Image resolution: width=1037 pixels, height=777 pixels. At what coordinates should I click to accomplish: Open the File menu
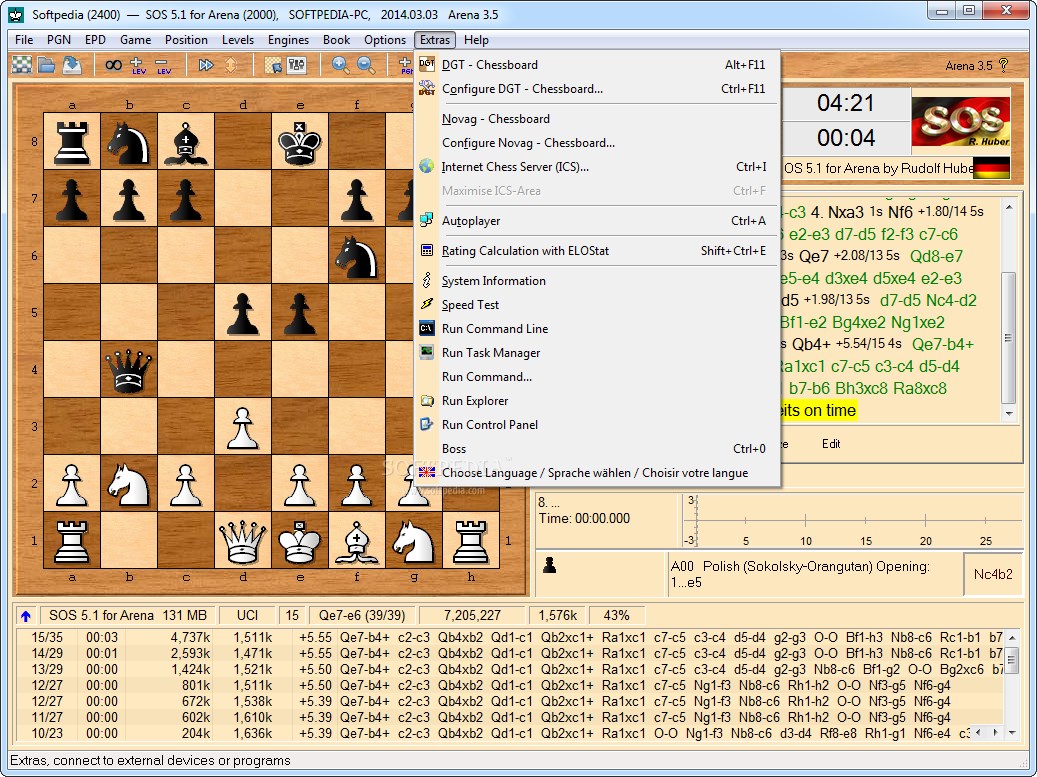24,40
